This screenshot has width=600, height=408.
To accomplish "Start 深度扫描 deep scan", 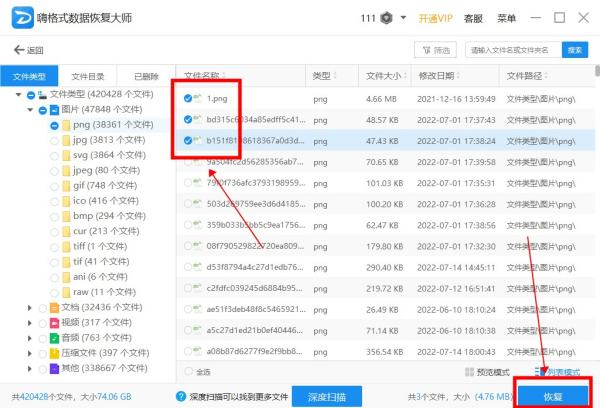I will (x=326, y=396).
